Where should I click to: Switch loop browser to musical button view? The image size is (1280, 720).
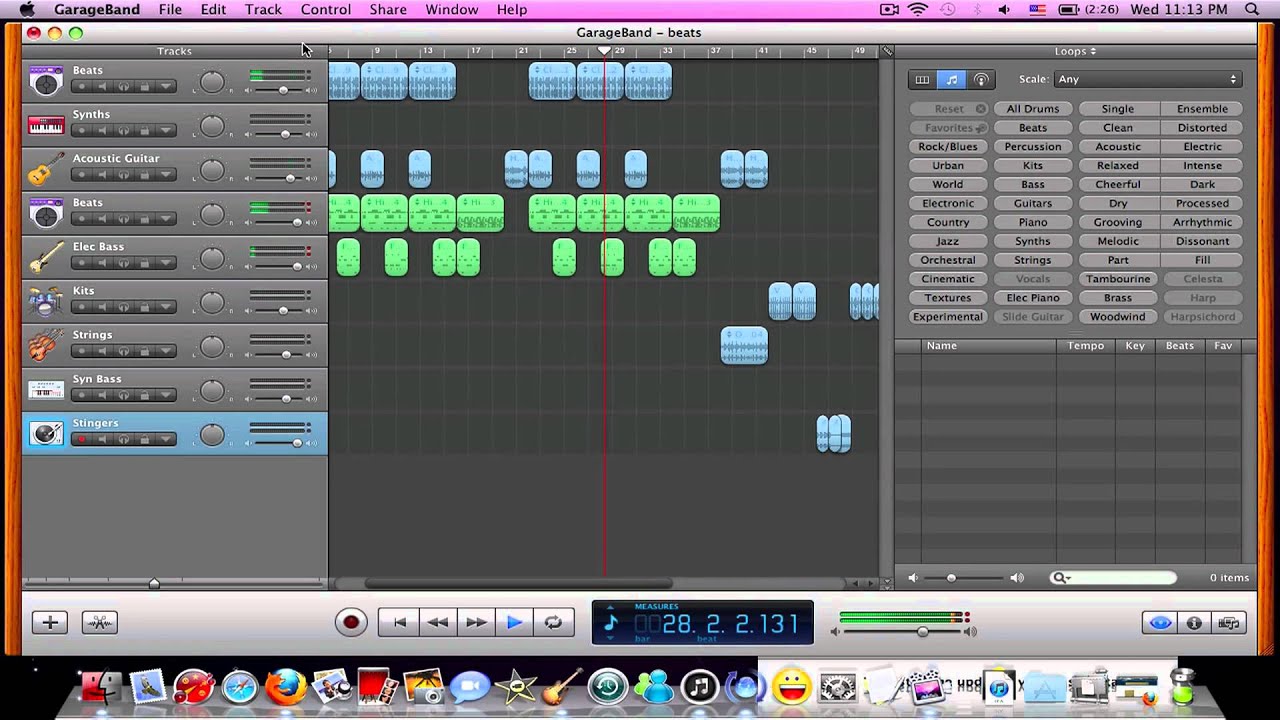952,79
